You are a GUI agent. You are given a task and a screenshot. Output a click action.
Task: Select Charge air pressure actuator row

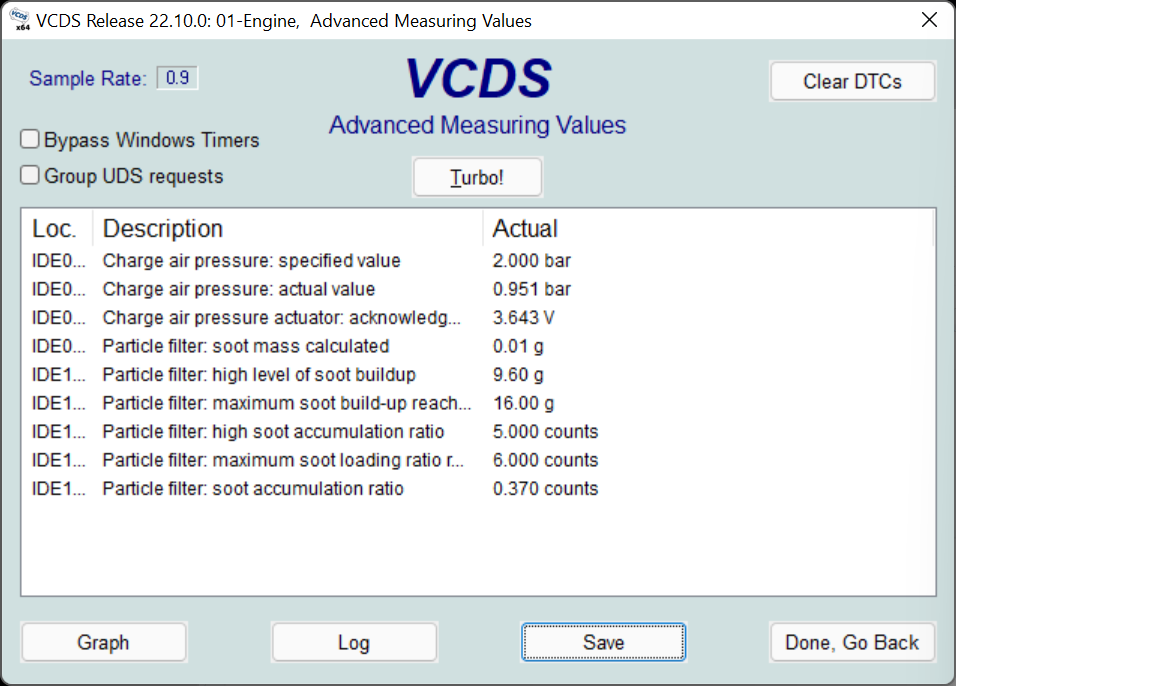(x=478, y=318)
